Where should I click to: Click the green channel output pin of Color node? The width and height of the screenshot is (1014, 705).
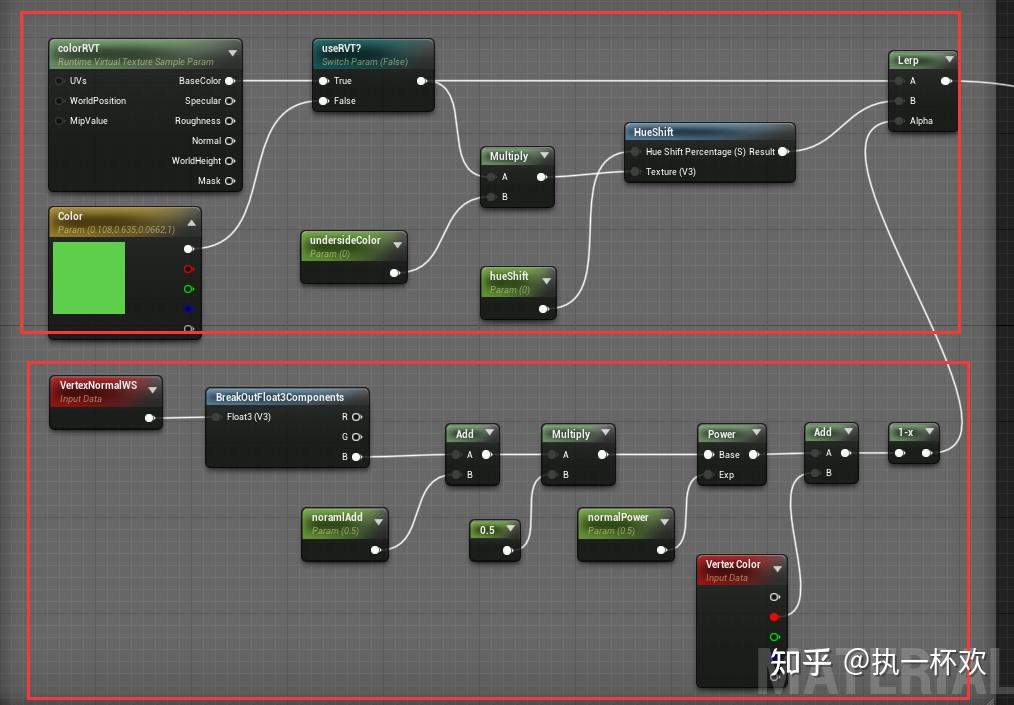[188, 289]
